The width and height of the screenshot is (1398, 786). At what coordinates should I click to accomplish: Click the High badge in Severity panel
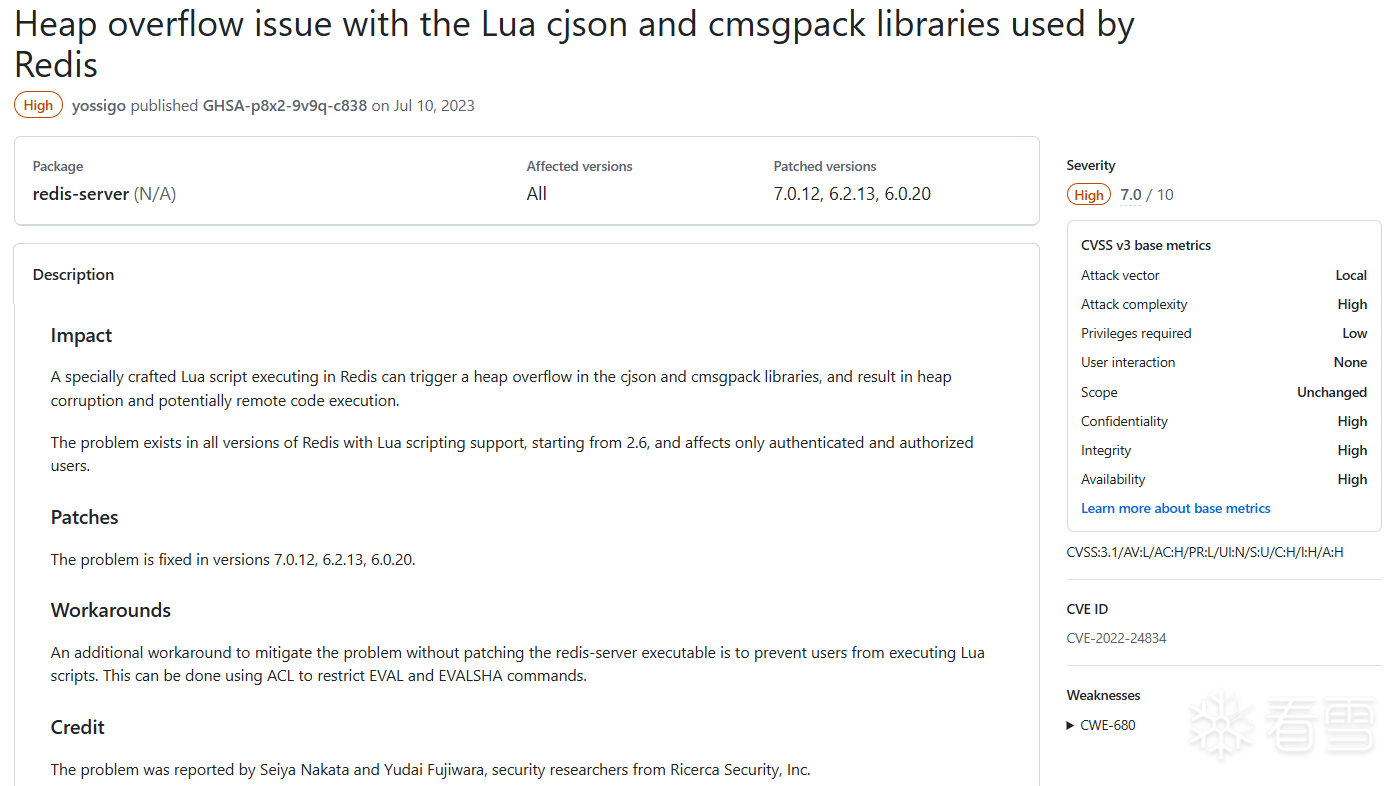1089,195
